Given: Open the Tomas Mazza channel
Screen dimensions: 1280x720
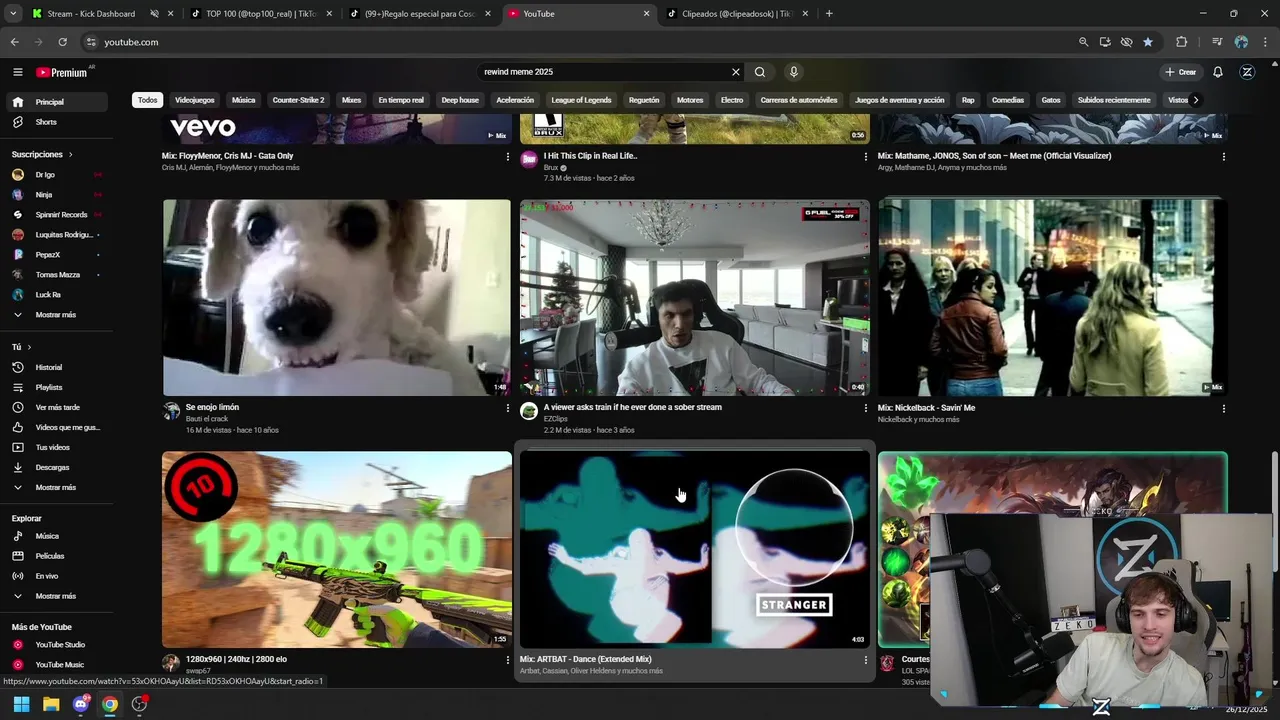Looking at the screenshot, I should coord(56,275).
